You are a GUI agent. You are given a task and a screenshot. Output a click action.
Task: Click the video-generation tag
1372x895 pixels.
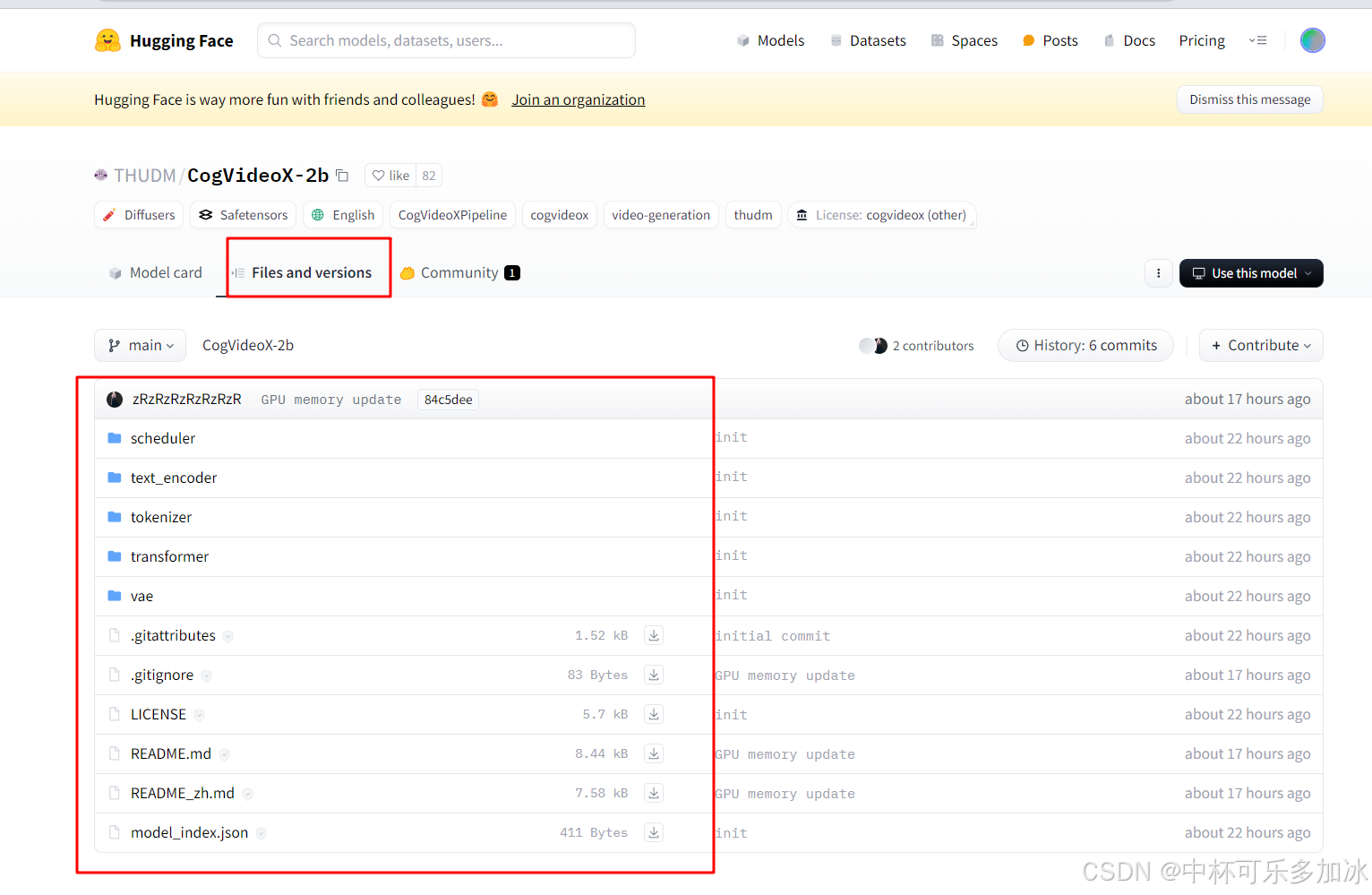click(661, 215)
